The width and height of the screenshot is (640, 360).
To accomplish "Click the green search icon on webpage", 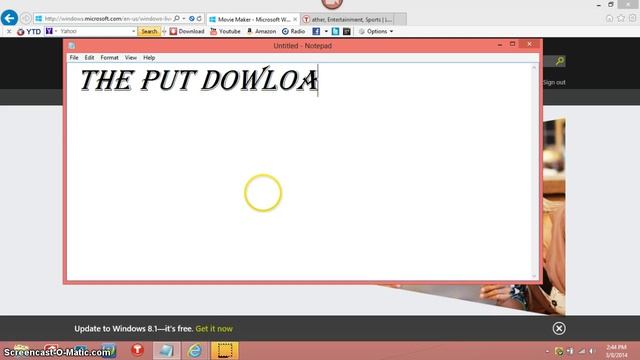I will [560, 61].
